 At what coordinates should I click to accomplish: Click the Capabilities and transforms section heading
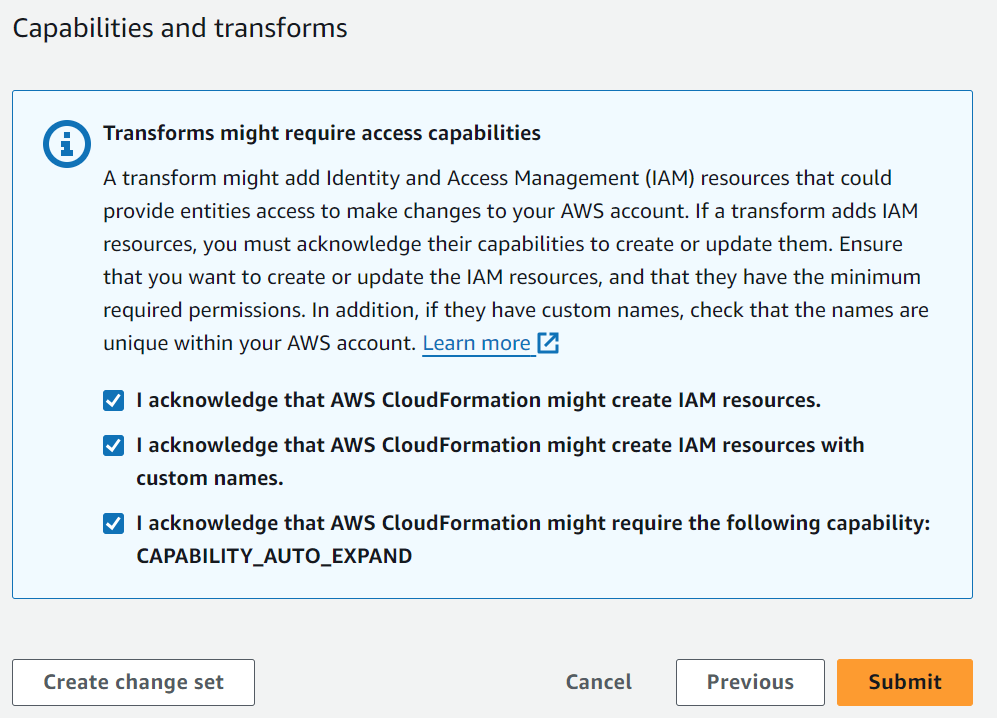(x=180, y=28)
